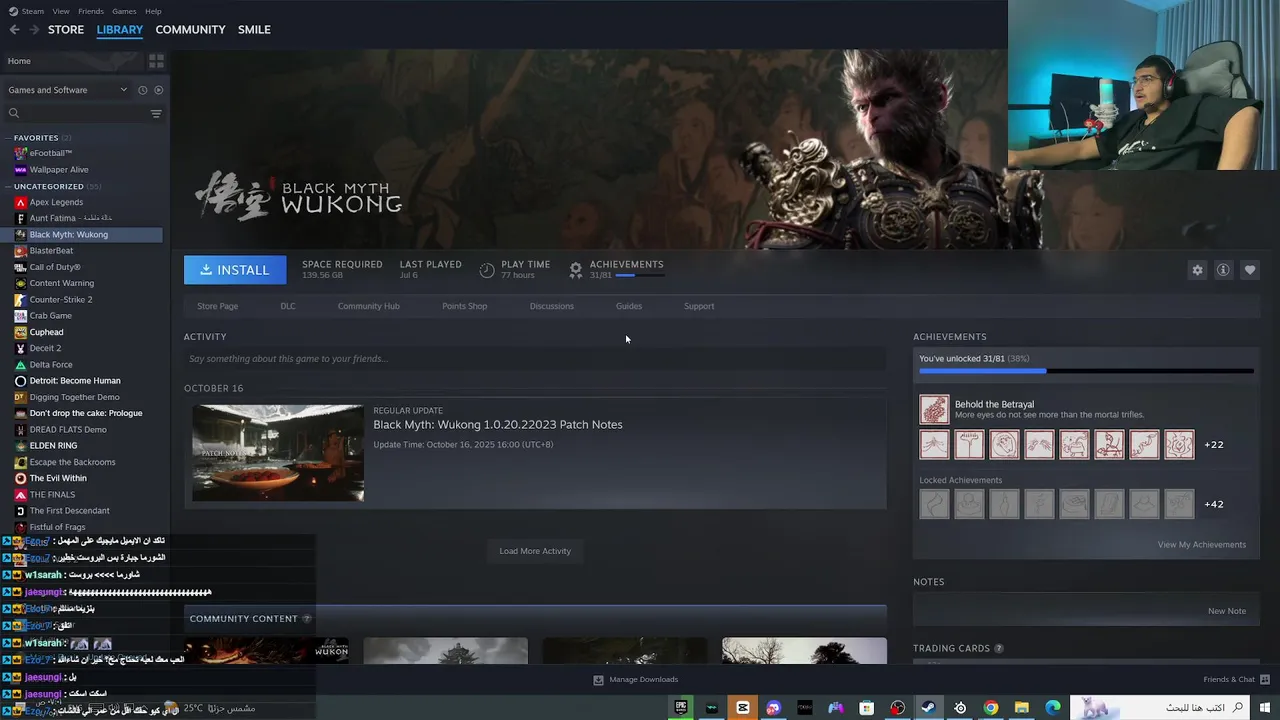Open the Friends menu
Viewport: 1280px width, 720px height.
(x=91, y=11)
